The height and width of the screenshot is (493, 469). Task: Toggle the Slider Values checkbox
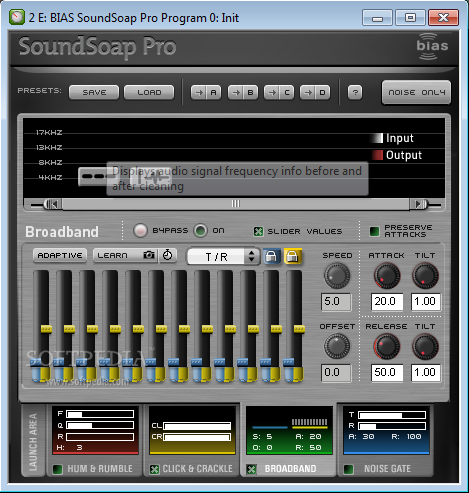[258, 231]
